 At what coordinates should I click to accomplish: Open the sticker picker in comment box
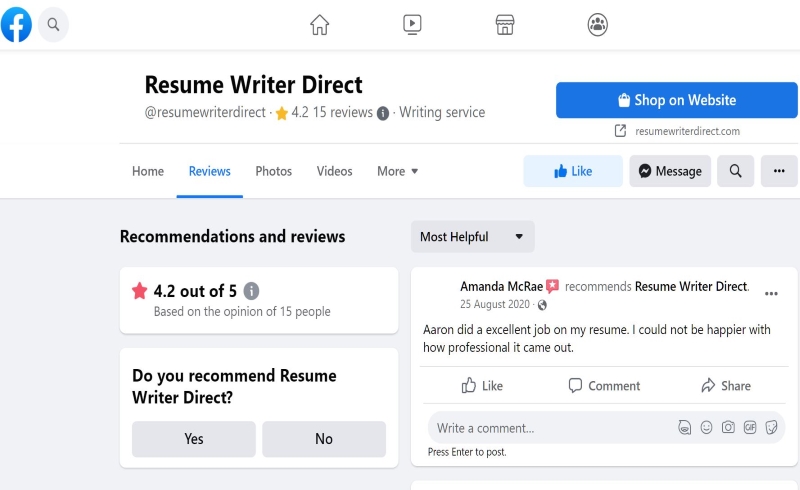point(771,427)
